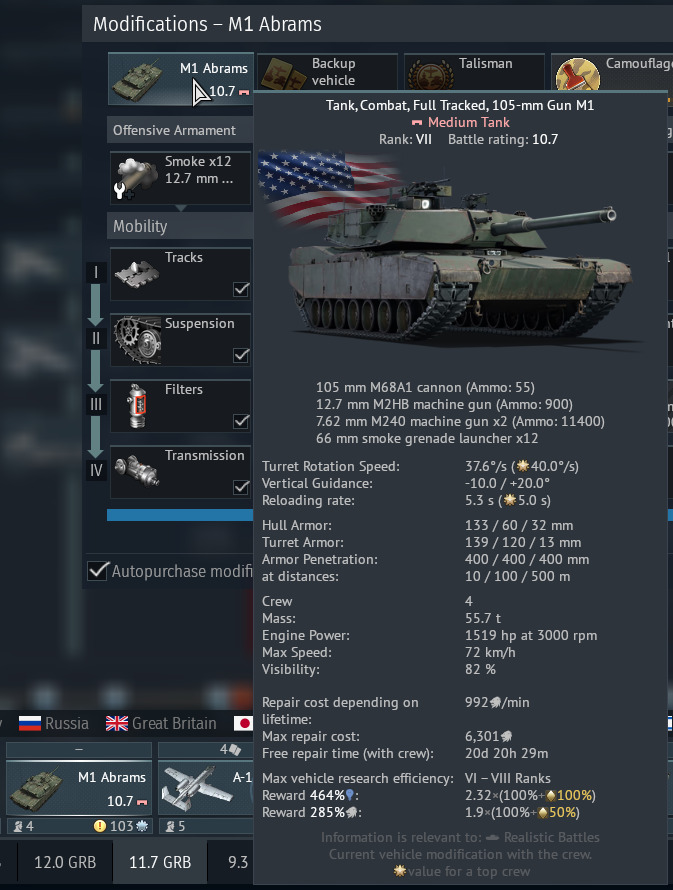673x890 pixels.
Task: Select the Transmission modification icon
Action: [x=137, y=471]
